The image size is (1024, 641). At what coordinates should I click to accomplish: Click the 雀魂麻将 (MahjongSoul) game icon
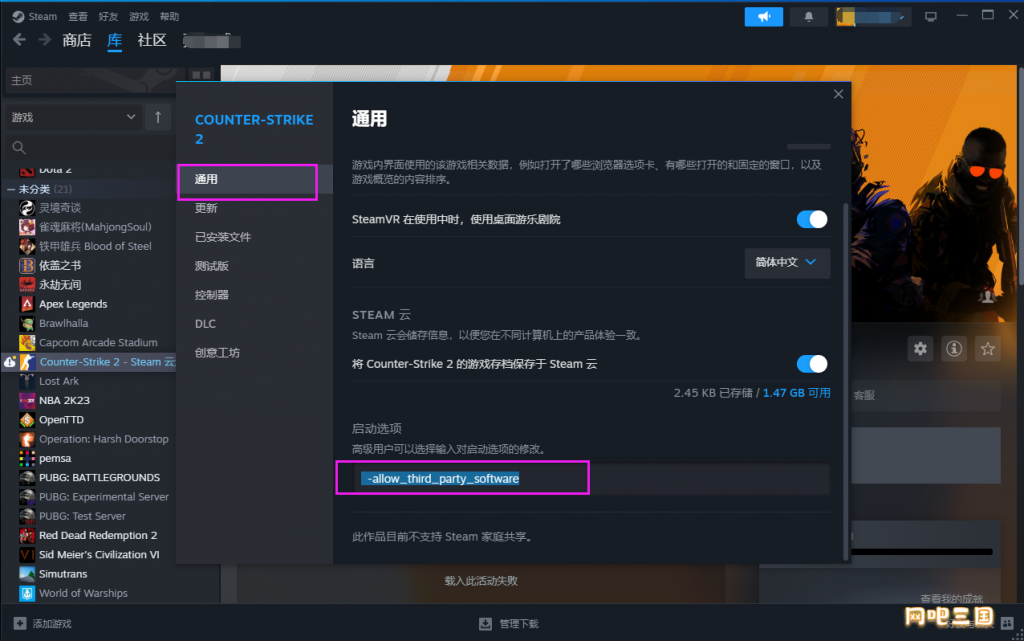pos(27,227)
